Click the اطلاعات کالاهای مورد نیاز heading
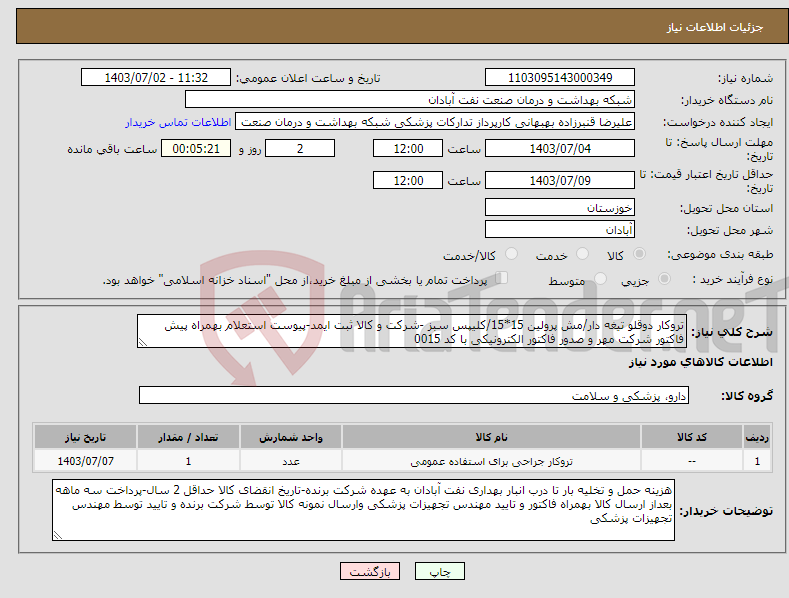The image size is (789, 598). coord(700,362)
